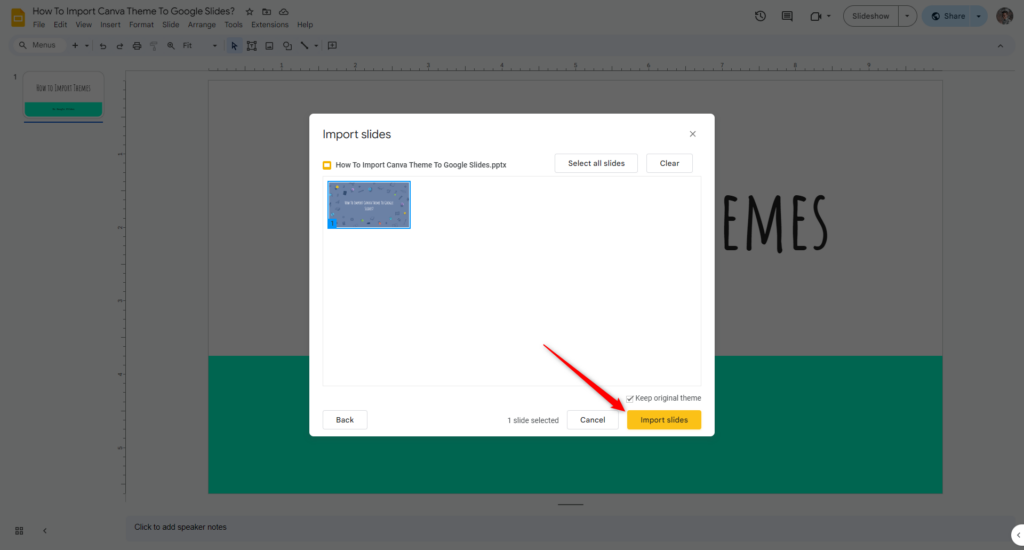Close the Import slides dialog
Screen dimensions: 1024x550
pyautogui.click(x=693, y=134)
